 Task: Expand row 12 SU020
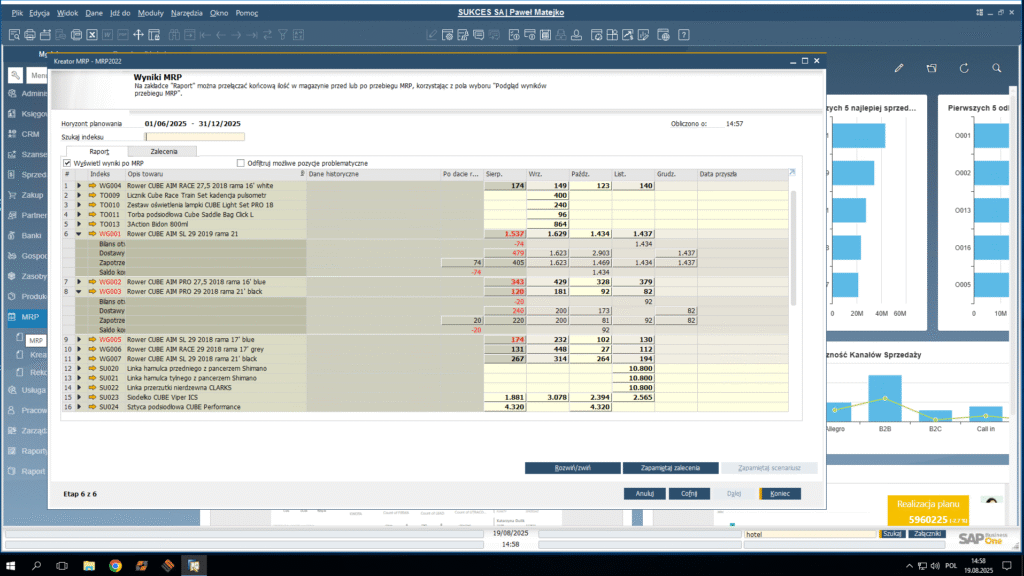pyautogui.click(x=79, y=369)
